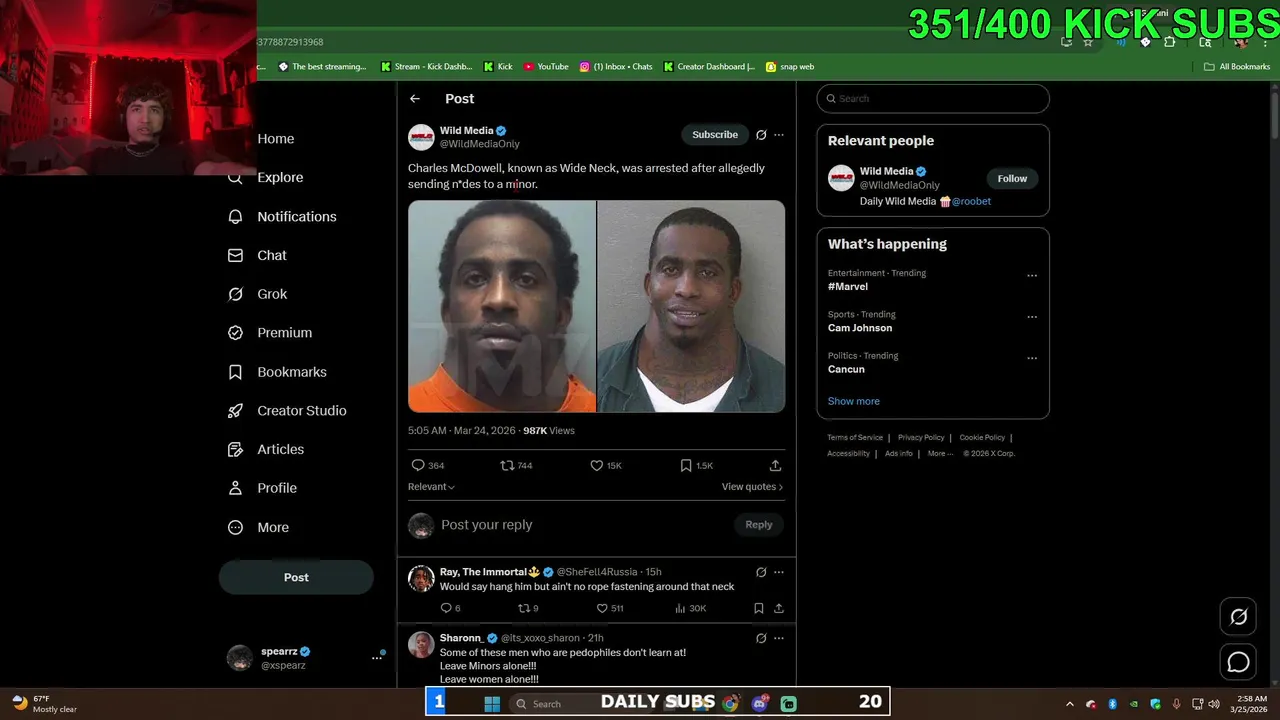This screenshot has width=1280, height=720.
Task: Open more options for #Marvel trend
Action: pyautogui.click(x=1032, y=276)
